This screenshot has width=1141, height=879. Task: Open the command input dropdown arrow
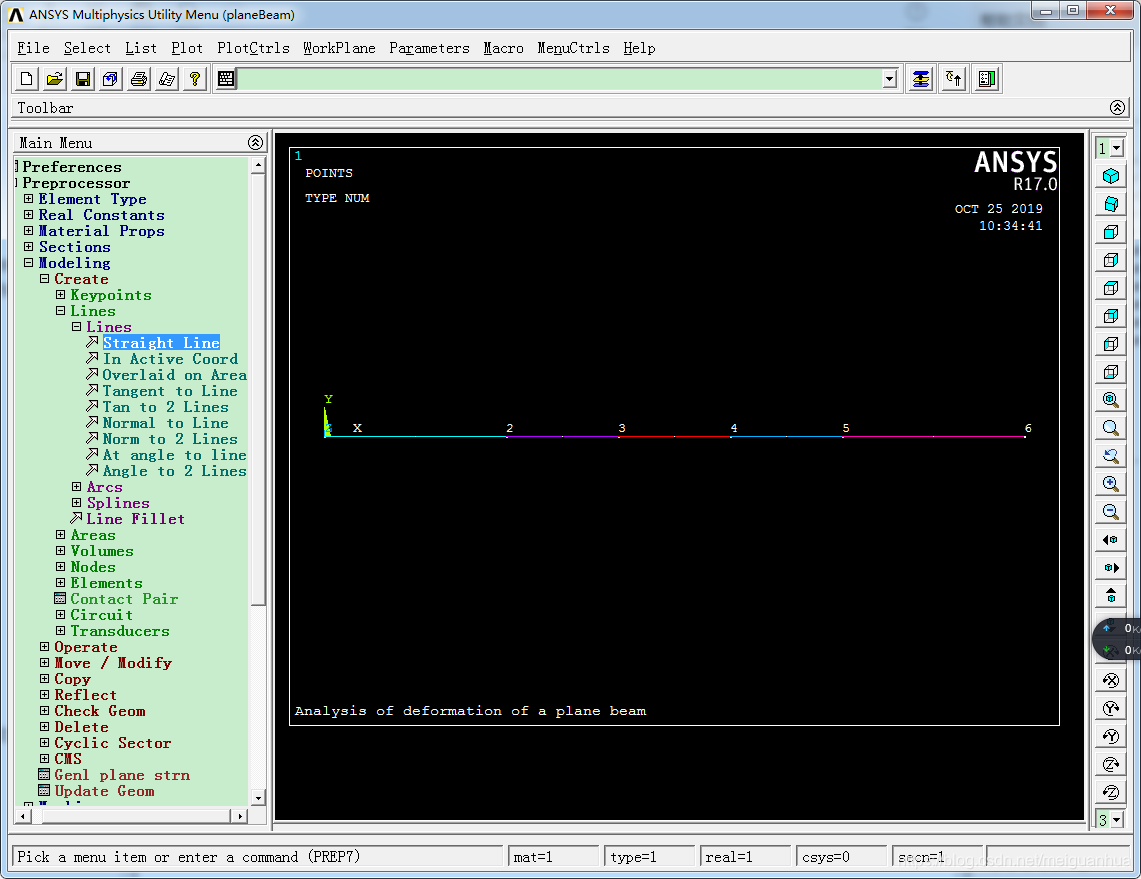[890, 79]
